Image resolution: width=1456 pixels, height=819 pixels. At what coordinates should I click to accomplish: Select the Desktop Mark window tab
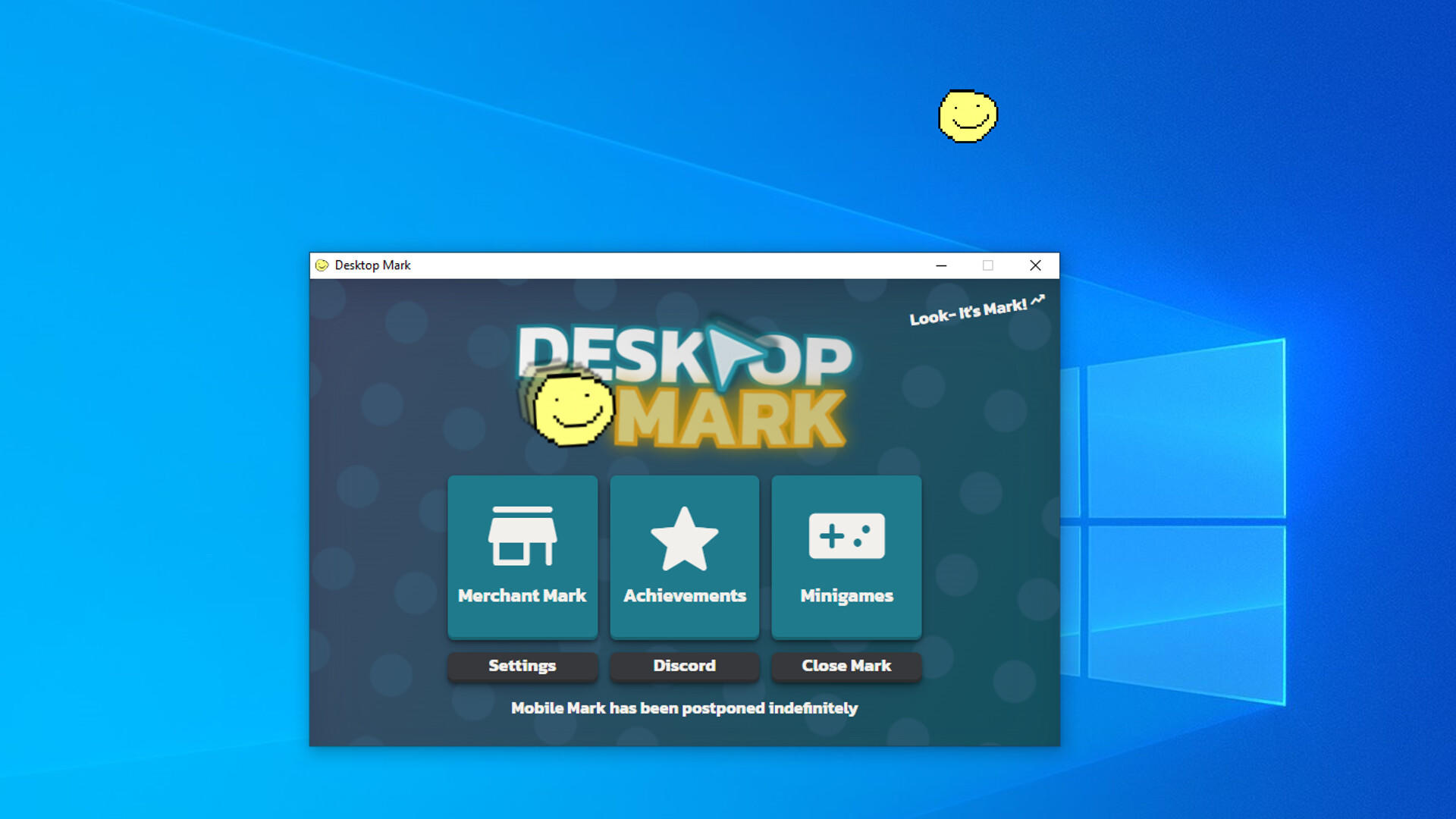[375, 264]
